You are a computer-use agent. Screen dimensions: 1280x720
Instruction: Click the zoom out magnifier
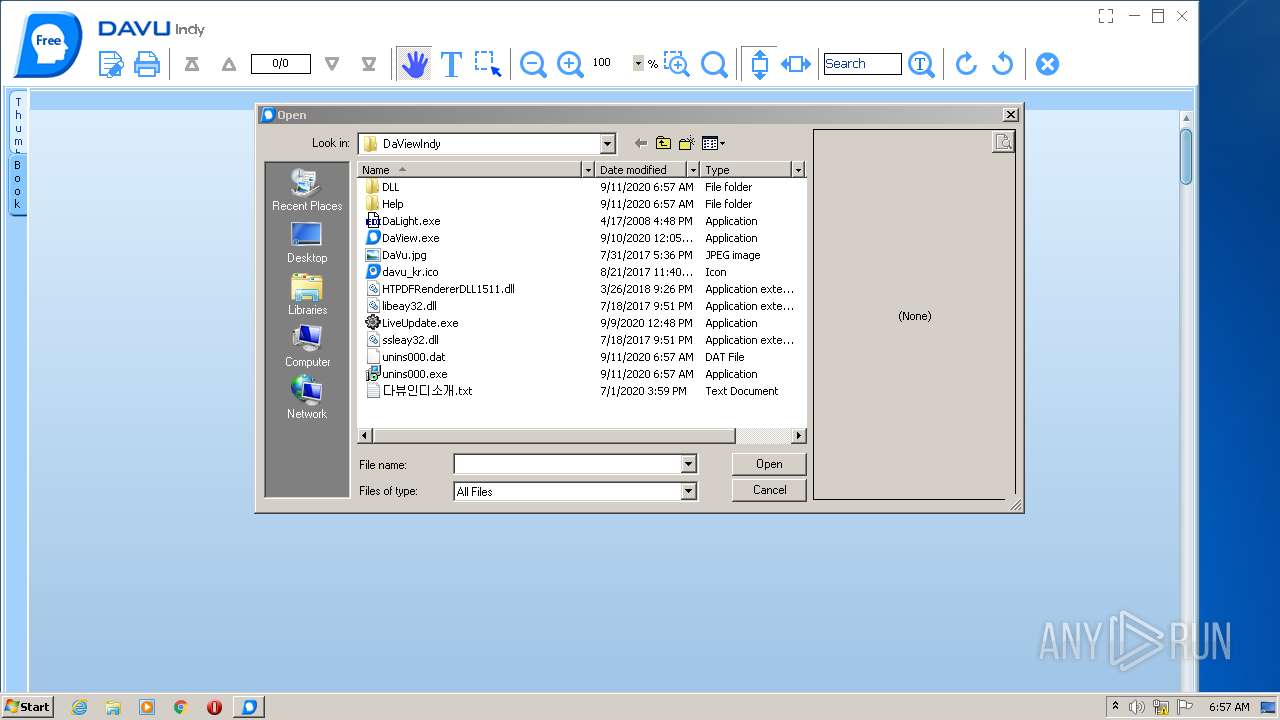533,64
